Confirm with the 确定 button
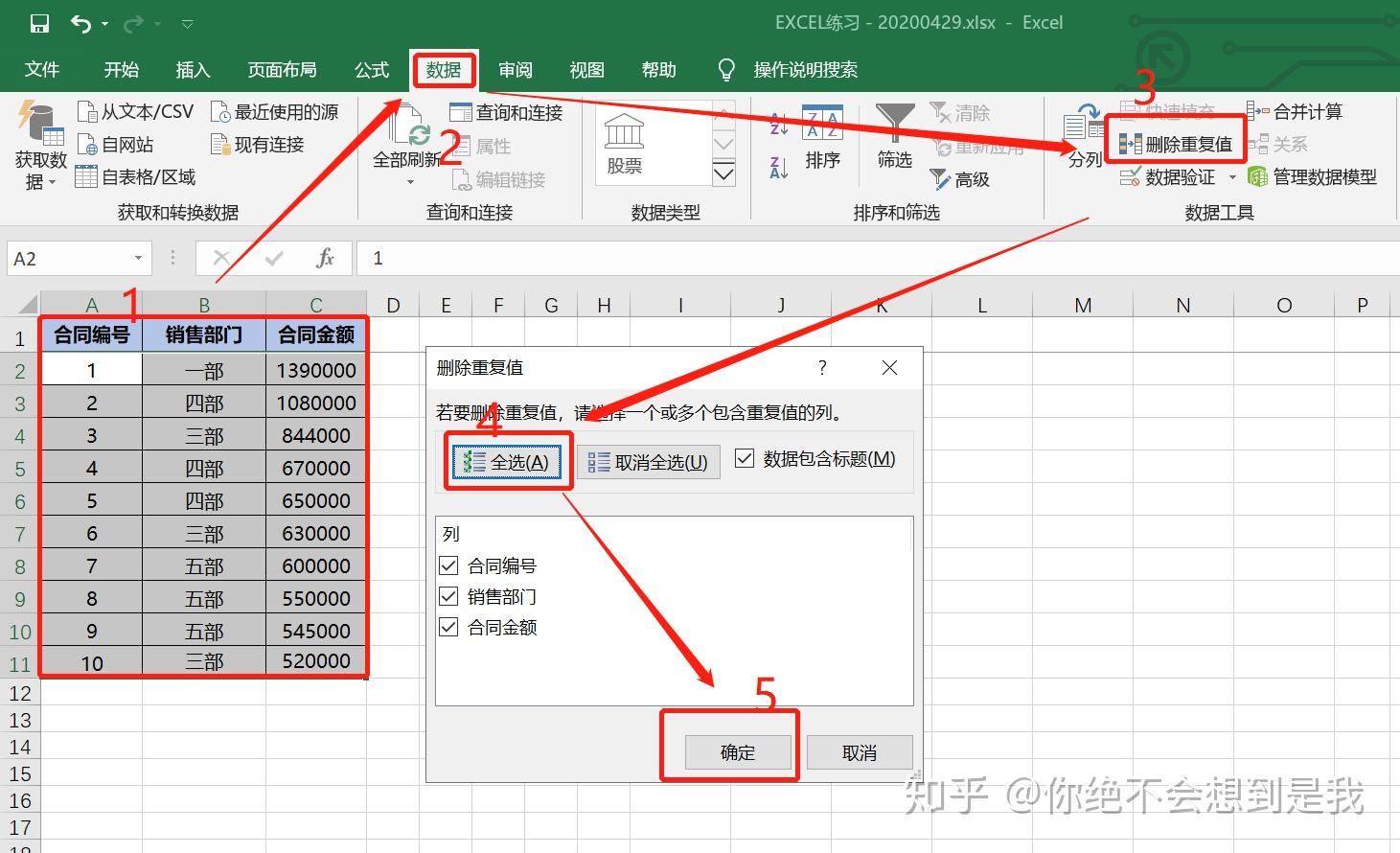 click(x=738, y=752)
